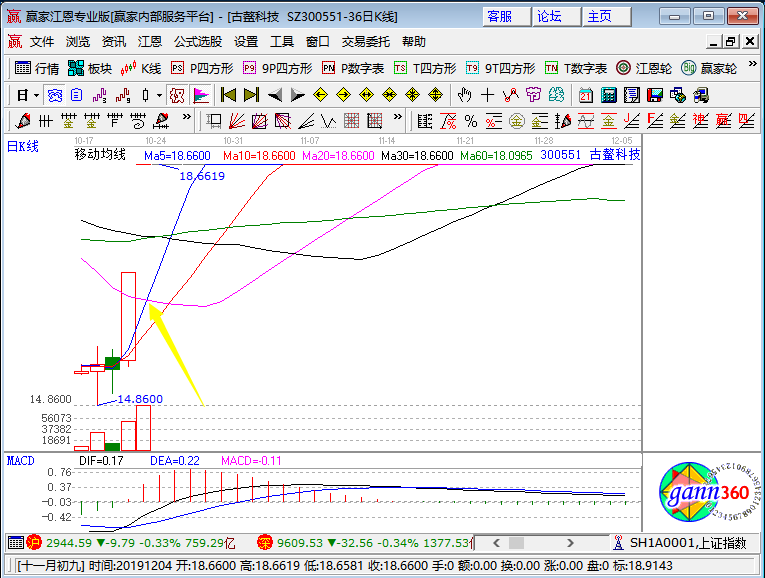Image resolution: width=765 pixels, height=578 pixels.
Task: Select the plain % percentage tool
Action: 471,120
